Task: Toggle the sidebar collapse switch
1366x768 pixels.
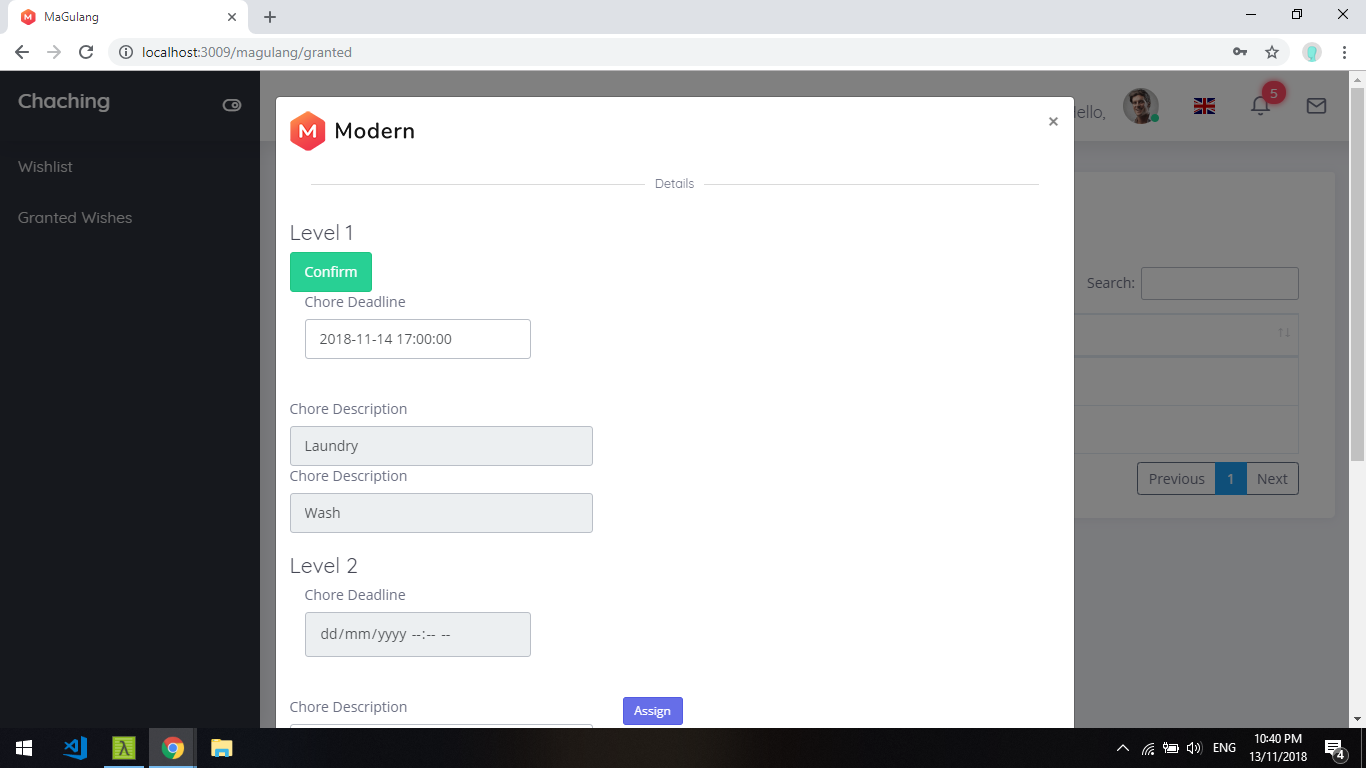Action: [232, 105]
